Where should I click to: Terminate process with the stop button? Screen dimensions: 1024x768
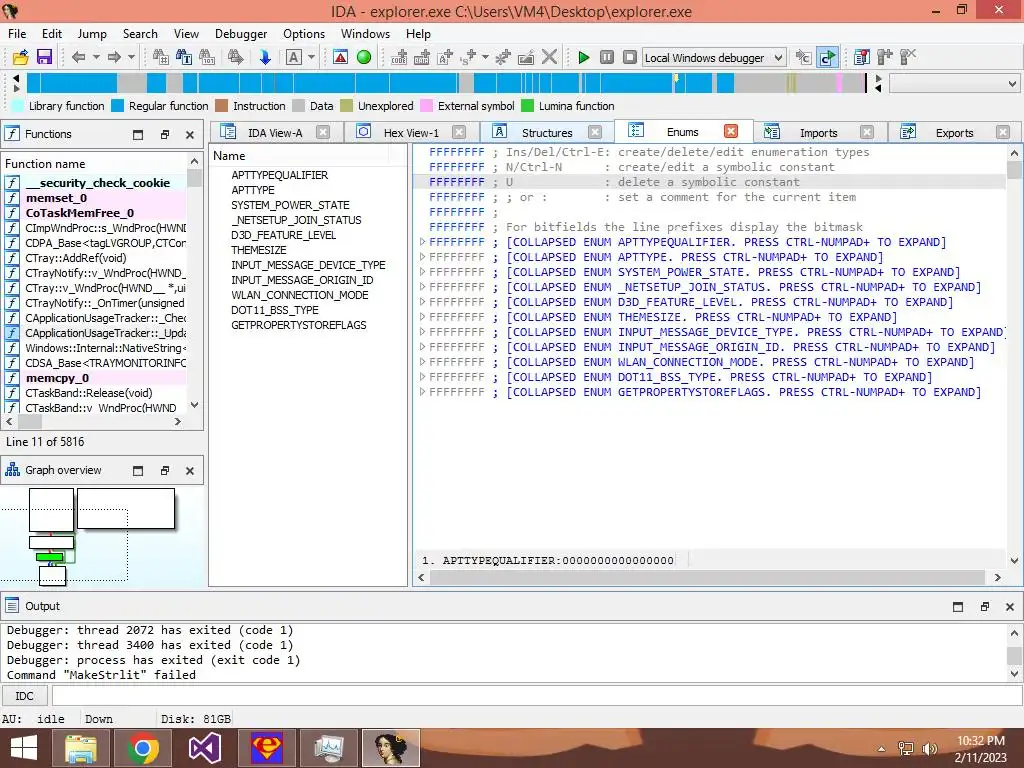630,57
